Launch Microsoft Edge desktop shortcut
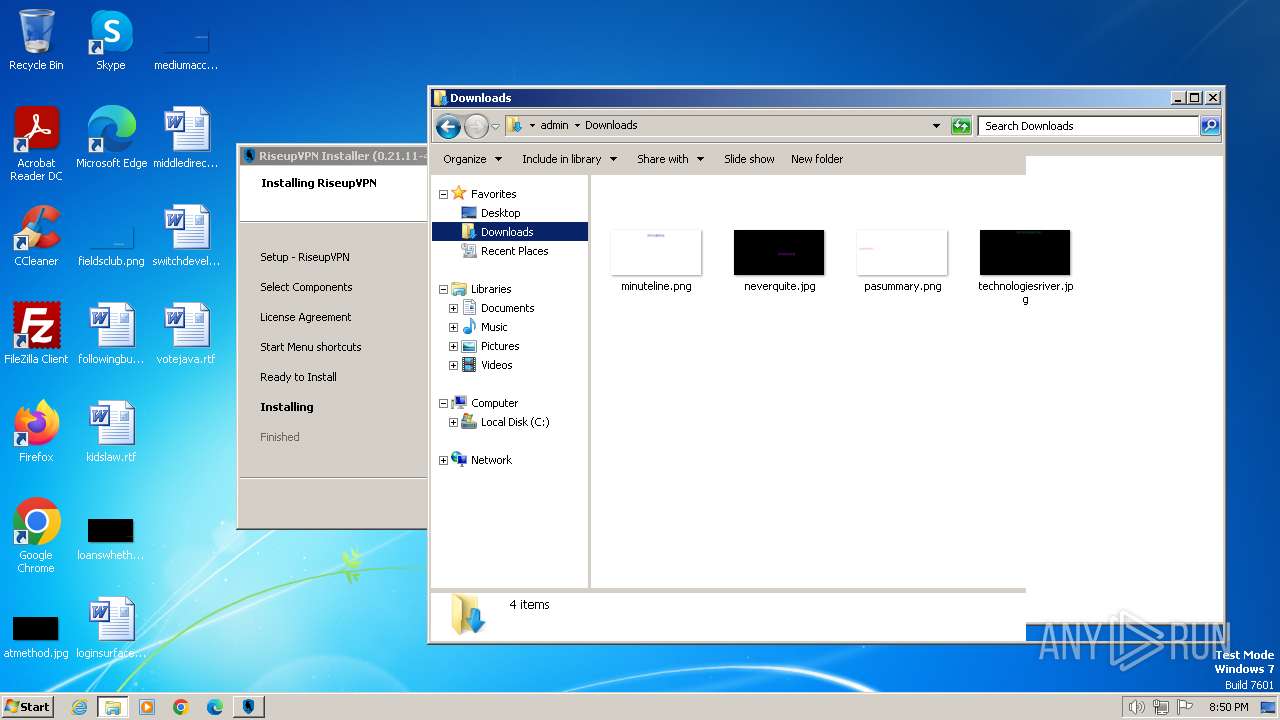 tap(111, 138)
